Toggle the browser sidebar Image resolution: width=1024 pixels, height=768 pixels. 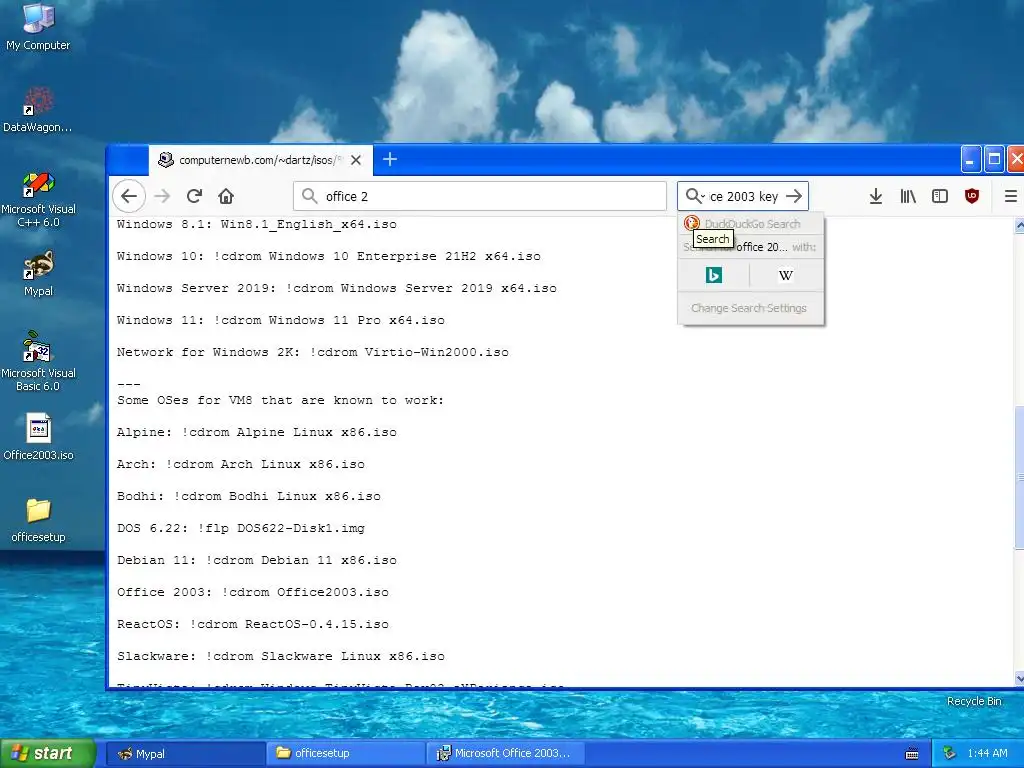[940, 196]
